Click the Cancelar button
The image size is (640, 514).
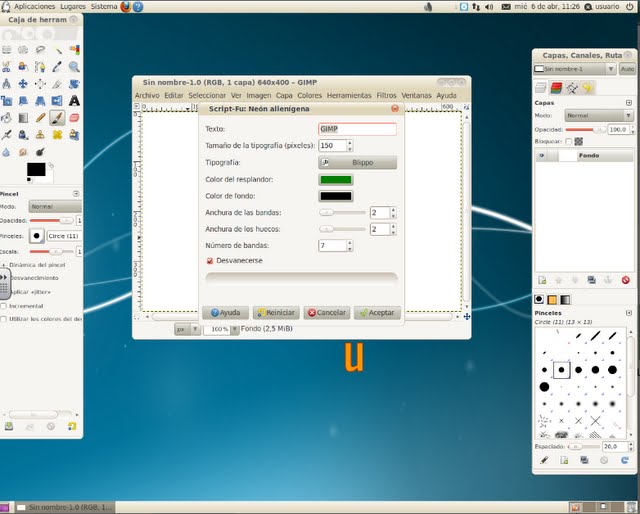[327, 313]
